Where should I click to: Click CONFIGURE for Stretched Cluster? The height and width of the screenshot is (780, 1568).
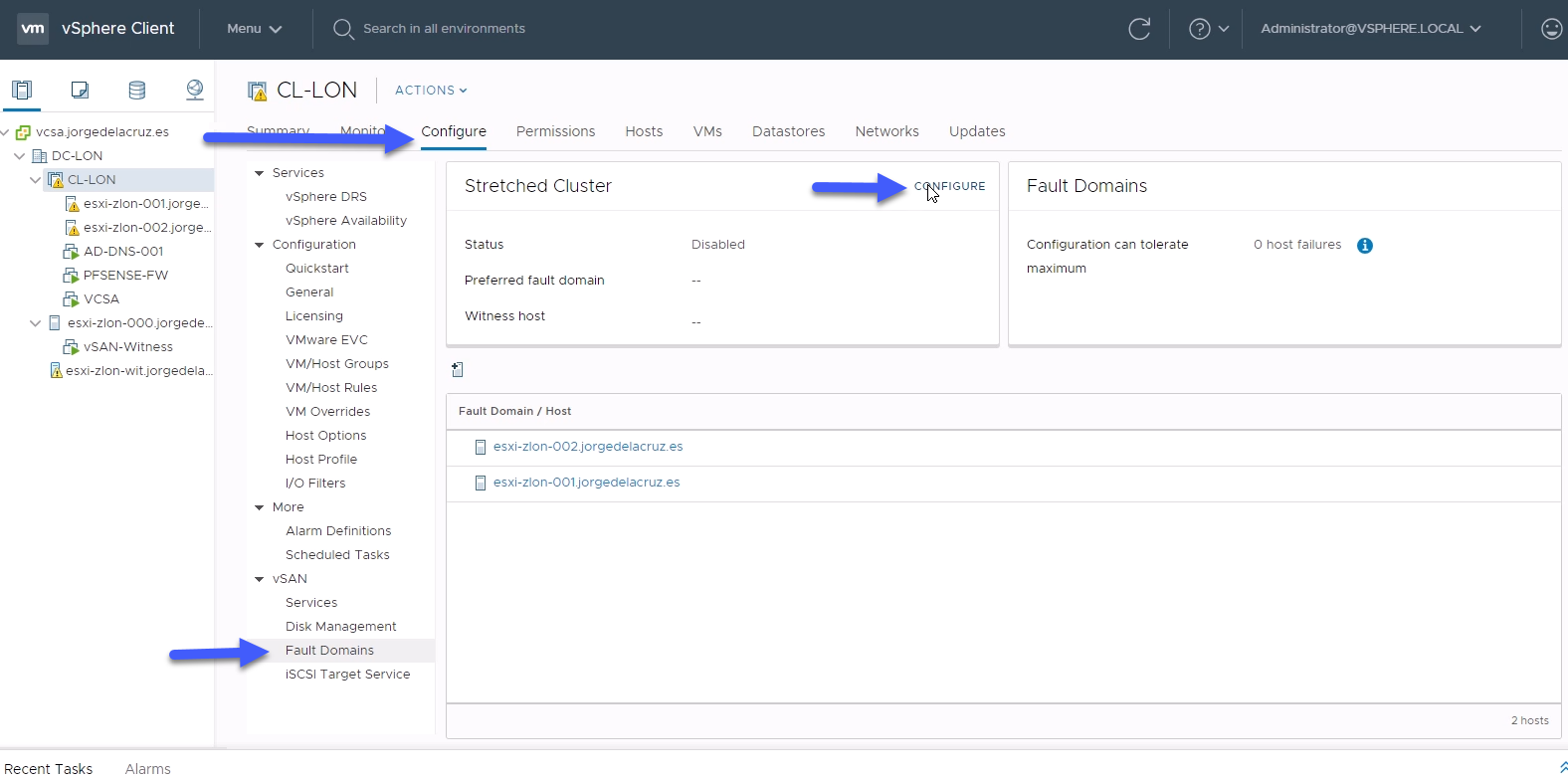click(x=950, y=186)
